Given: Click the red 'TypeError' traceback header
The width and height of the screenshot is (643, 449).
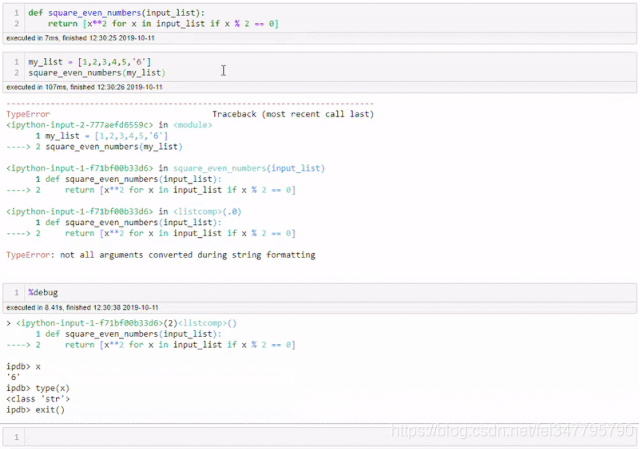Looking at the screenshot, I should coord(28,114).
